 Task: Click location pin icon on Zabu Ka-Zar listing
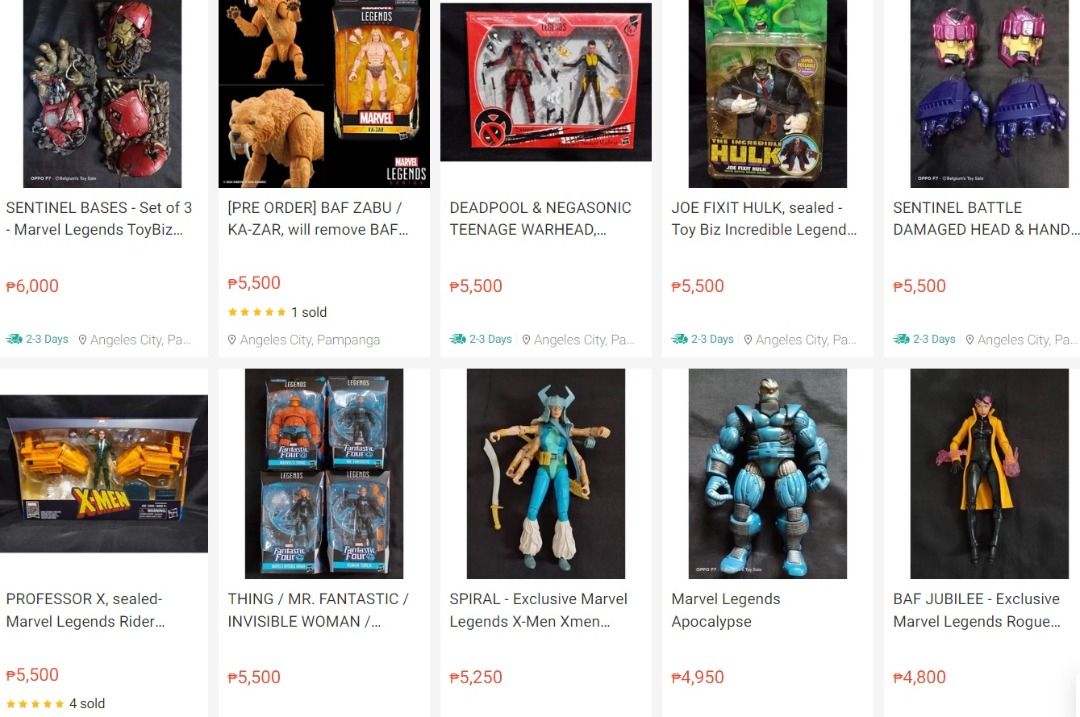pos(232,340)
